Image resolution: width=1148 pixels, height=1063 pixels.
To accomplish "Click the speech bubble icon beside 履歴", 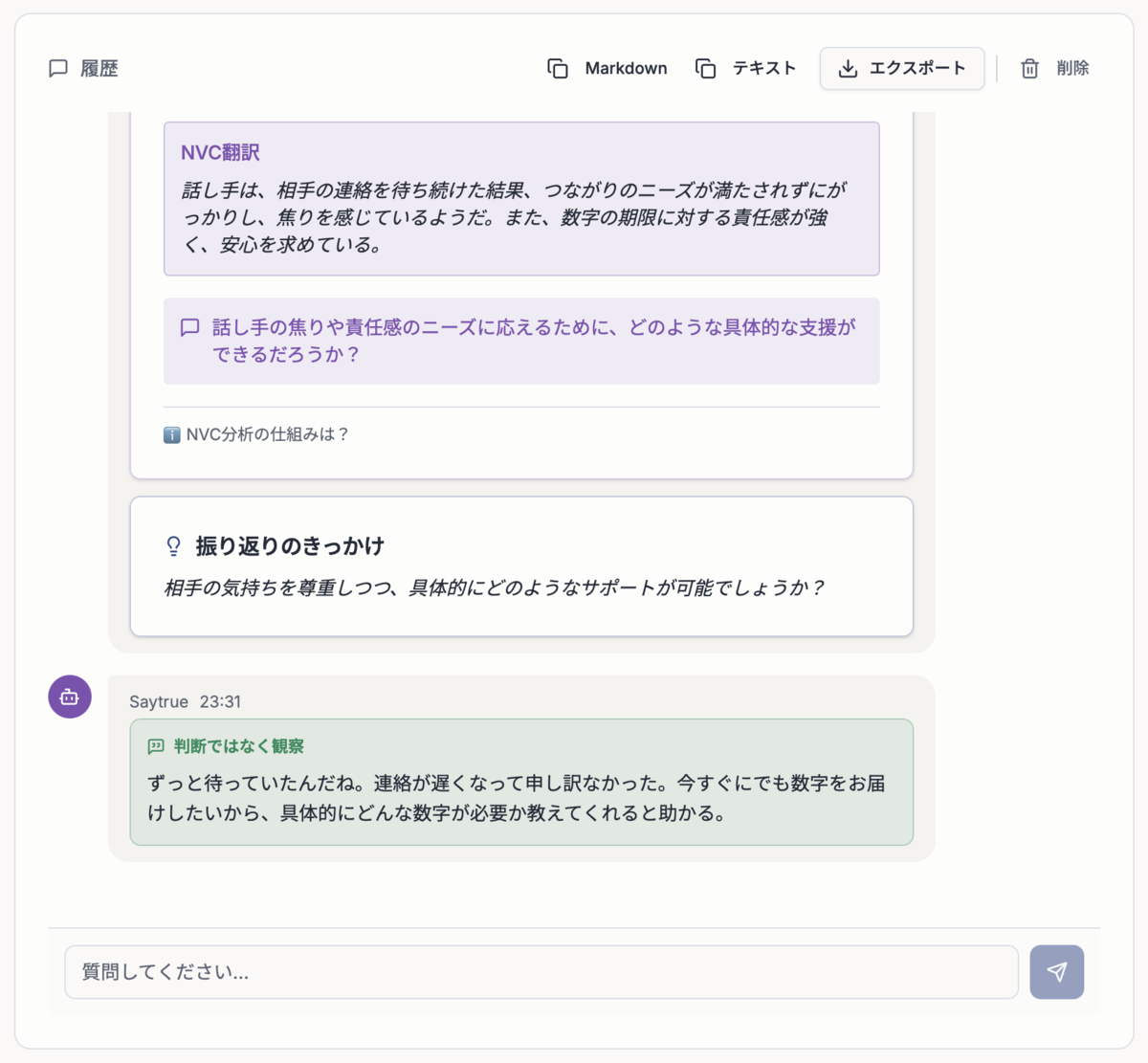I will point(58,69).
